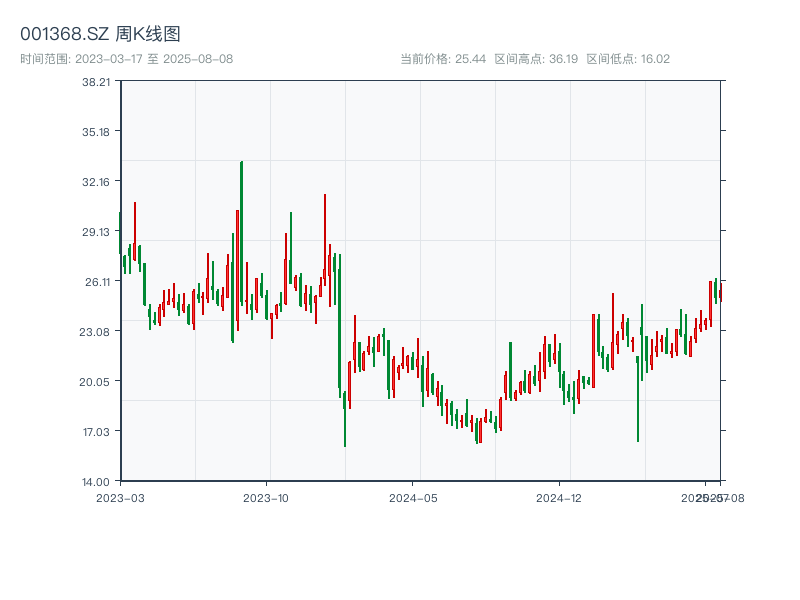Click the y-axis value 32.16
The height and width of the screenshot is (600, 800).
96,182
